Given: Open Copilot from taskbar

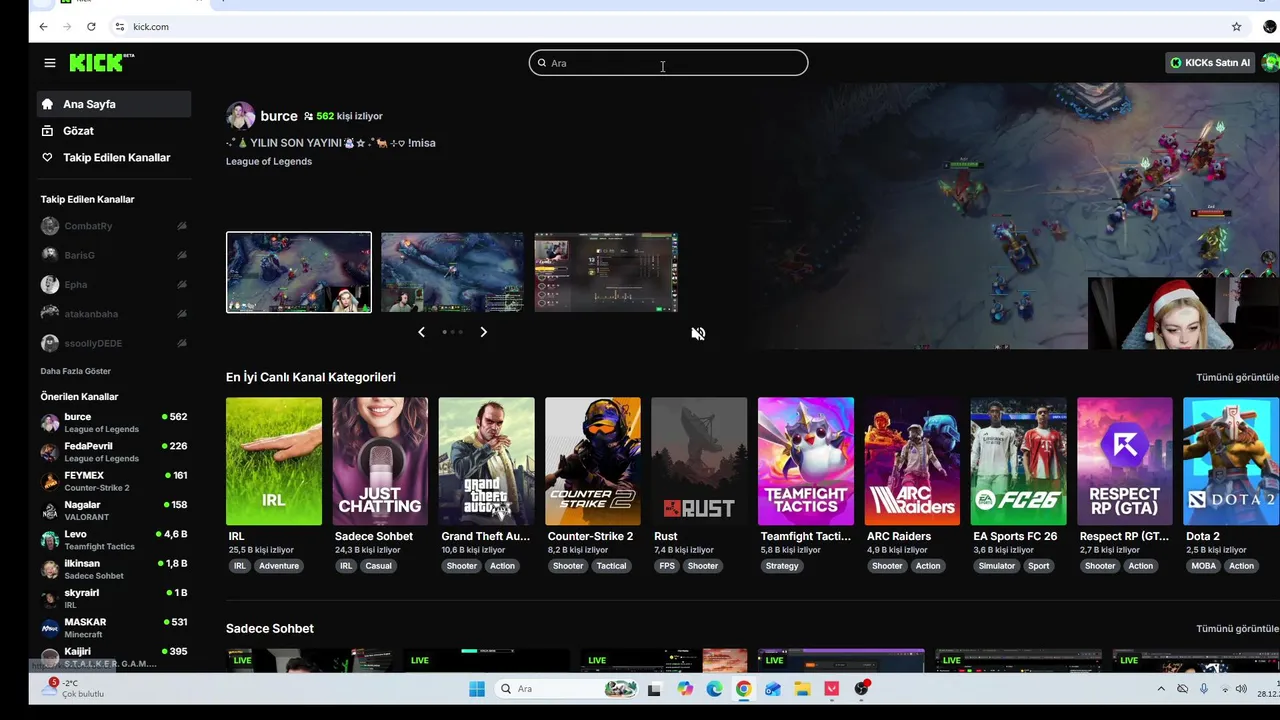Looking at the screenshot, I should [684, 689].
